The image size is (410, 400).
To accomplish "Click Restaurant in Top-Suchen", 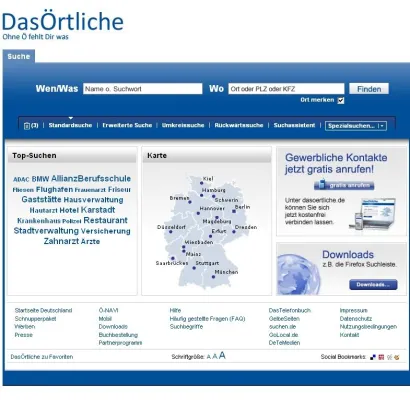I will coord(105,220).
